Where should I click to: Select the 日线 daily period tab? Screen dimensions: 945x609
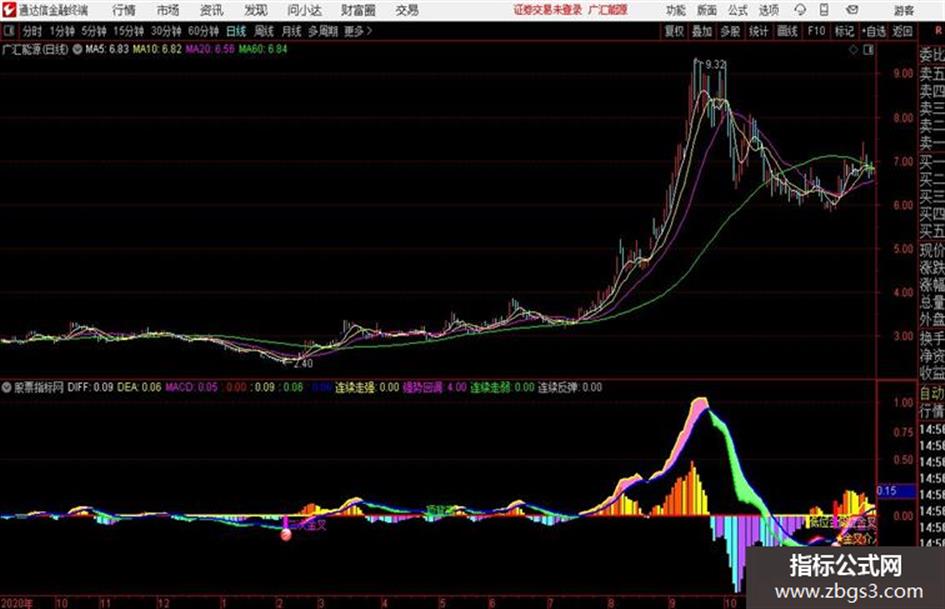236,31
